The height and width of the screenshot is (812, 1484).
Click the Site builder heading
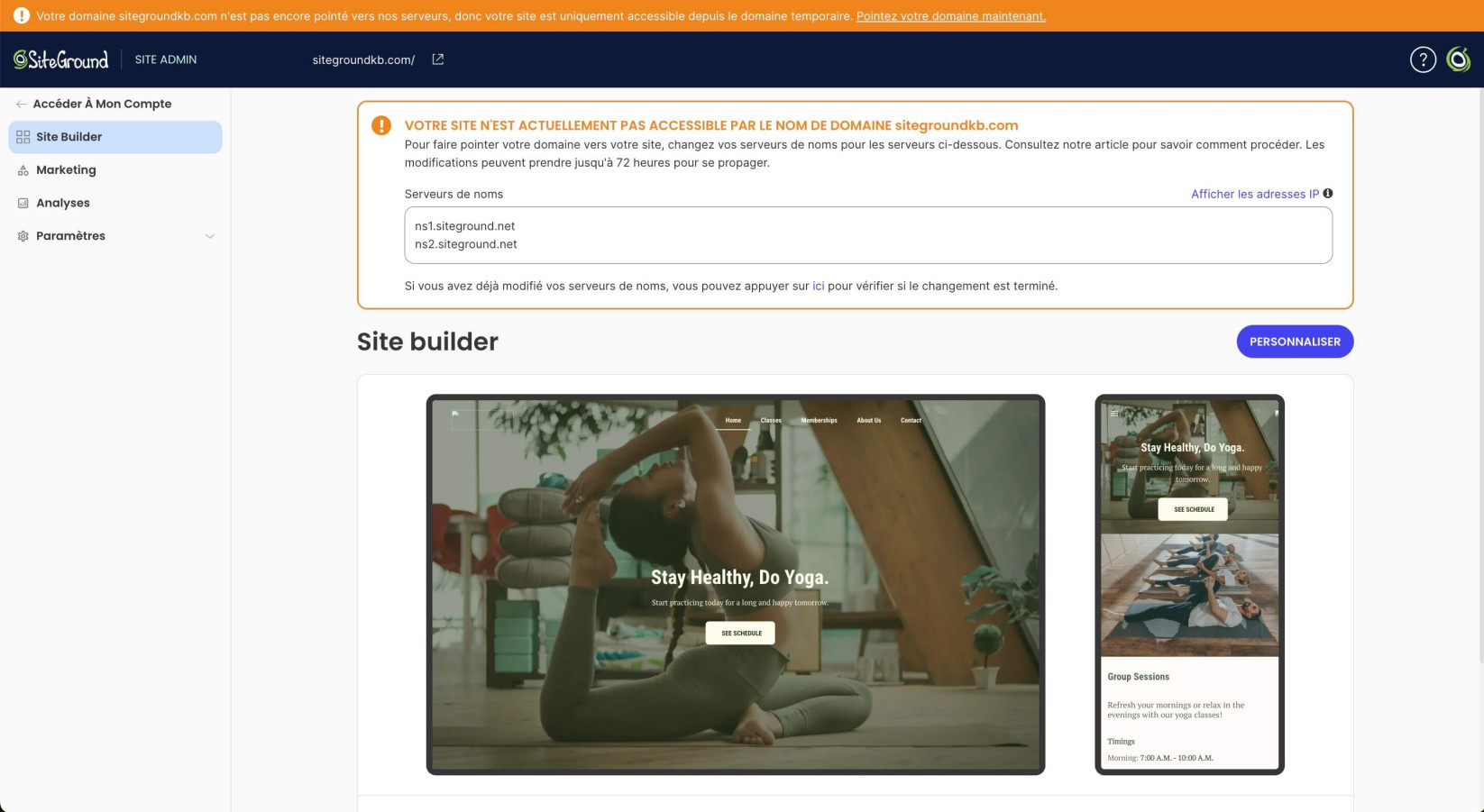tap(427, 342)
